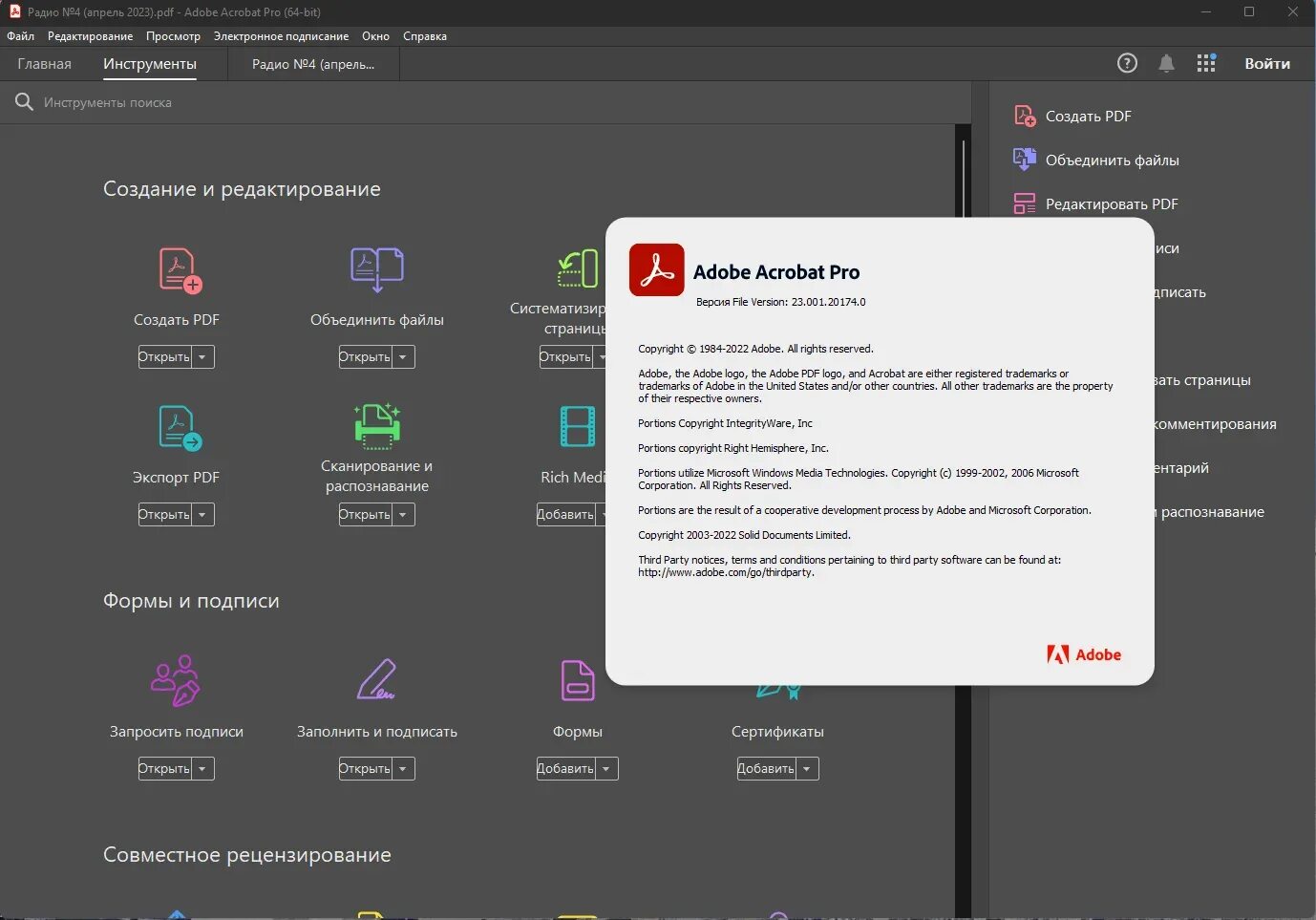Viewport: 1316px width, 920px height.
Task: Click the http://www.adobe.com/go/thirdparty text
Action: 726,572
